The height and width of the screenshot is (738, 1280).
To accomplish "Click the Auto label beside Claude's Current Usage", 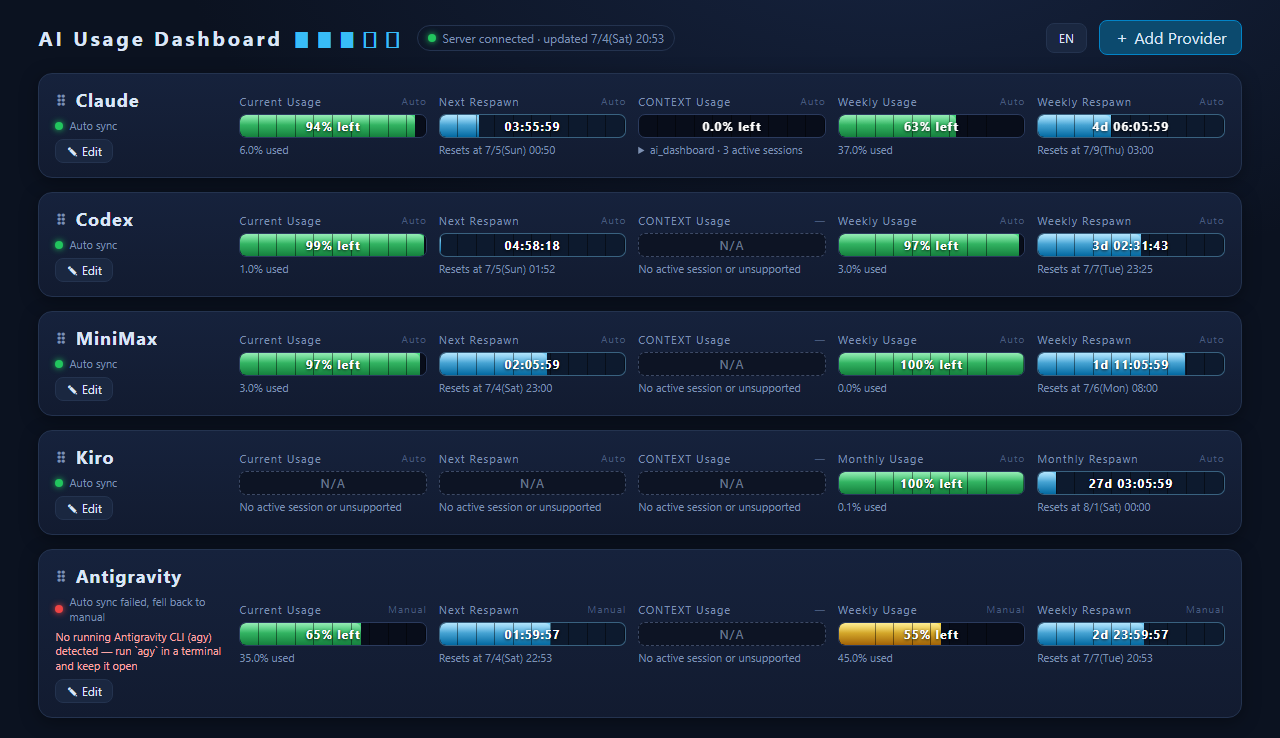I will point(414,102).
